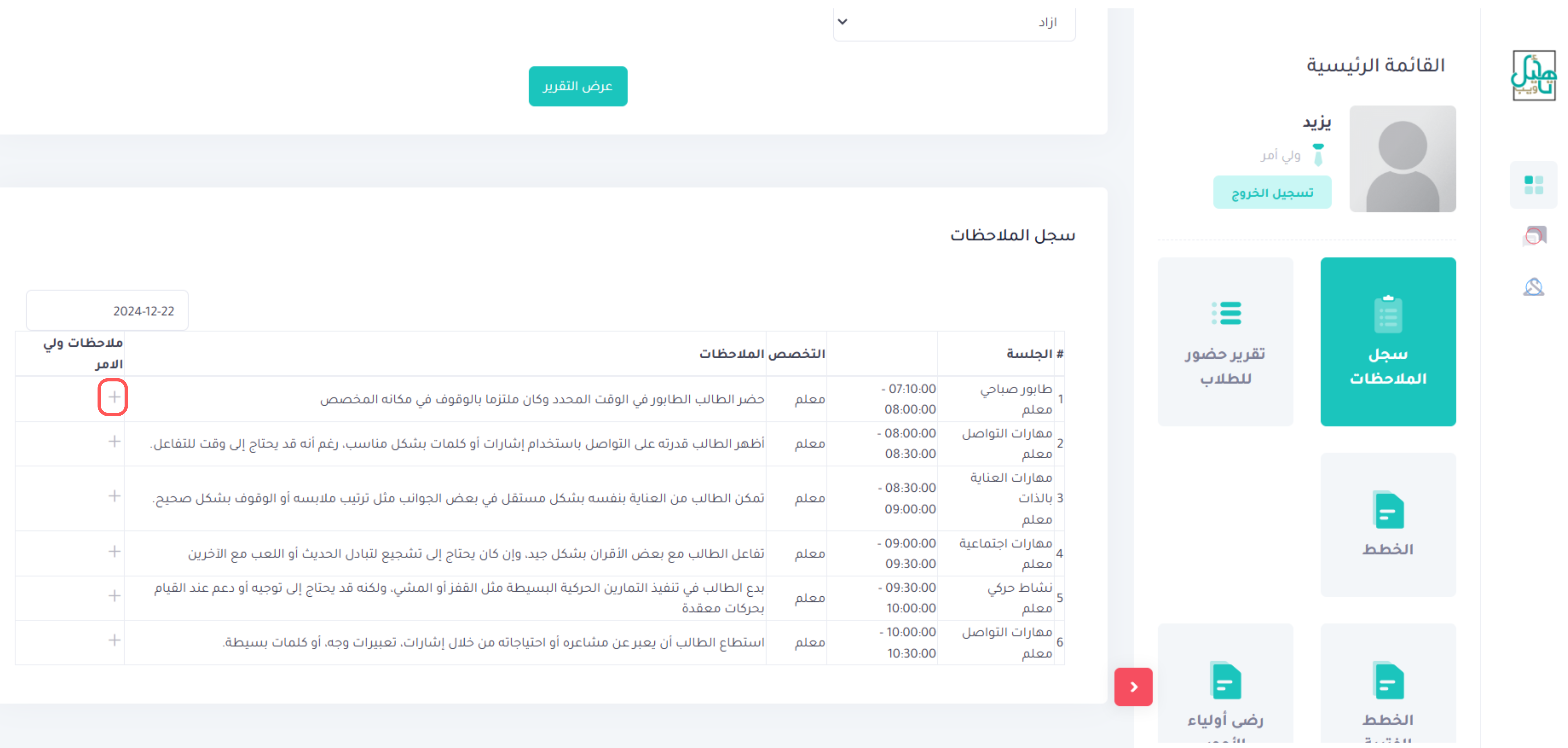Click تسجيل الخروج to log out
Screen dimensions: 1568x748
click(1272, 193)
